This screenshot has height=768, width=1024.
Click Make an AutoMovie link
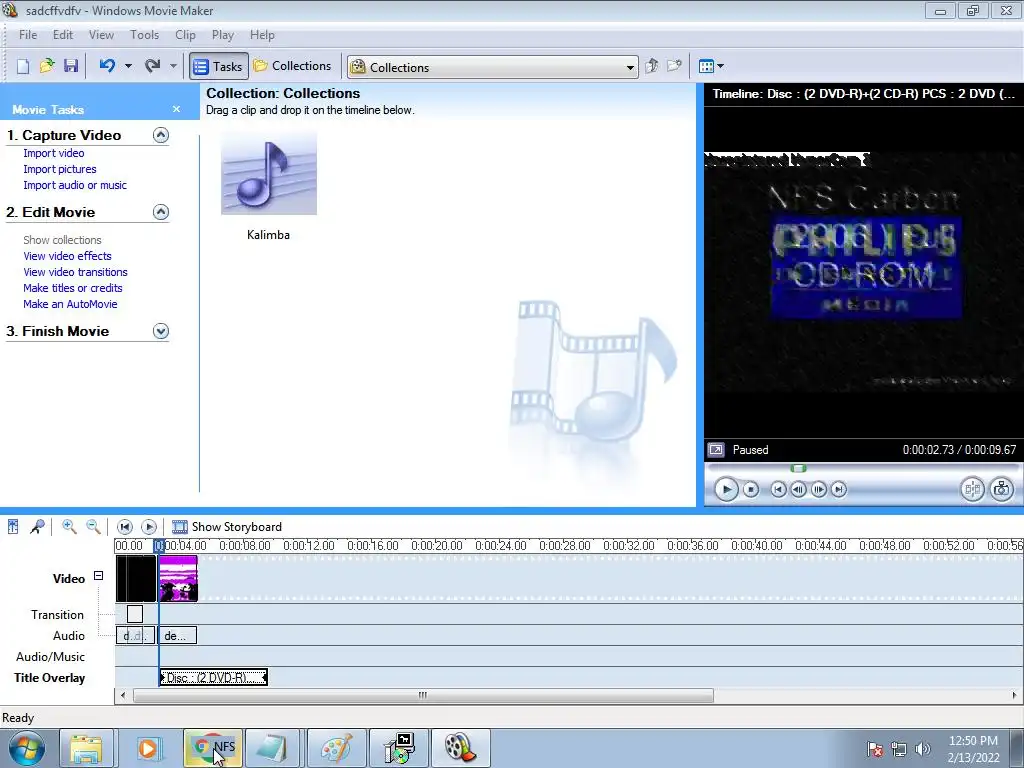tap(70, 304)
